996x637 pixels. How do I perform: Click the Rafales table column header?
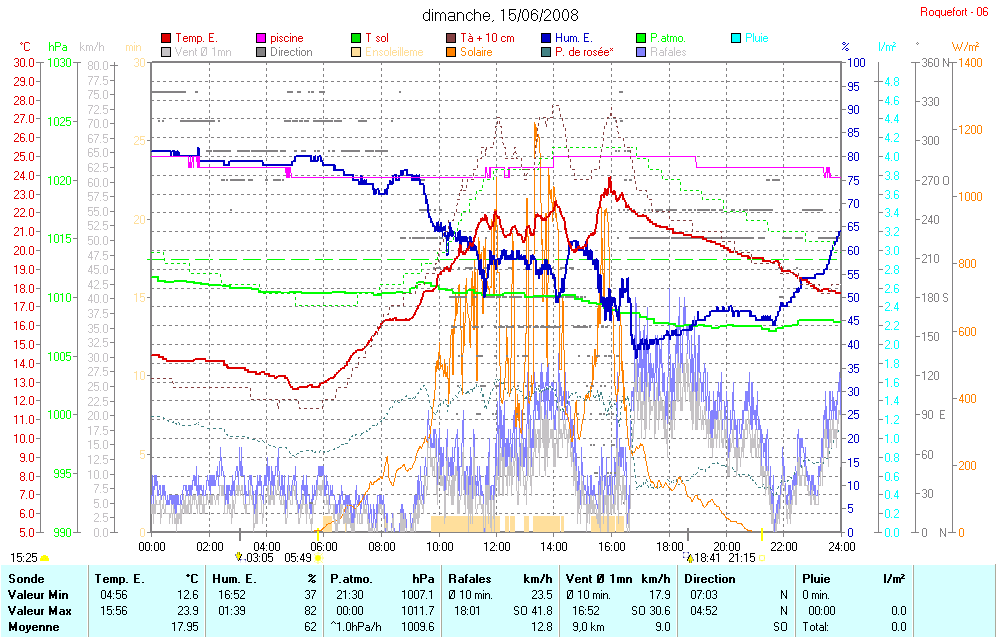tap(469, 579)
